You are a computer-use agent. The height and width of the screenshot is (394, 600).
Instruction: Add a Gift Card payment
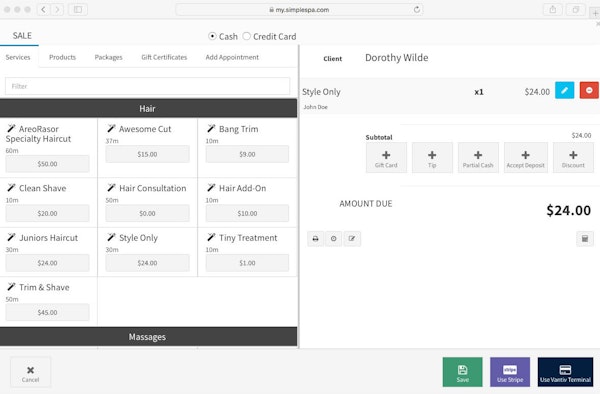coord(386,158)
